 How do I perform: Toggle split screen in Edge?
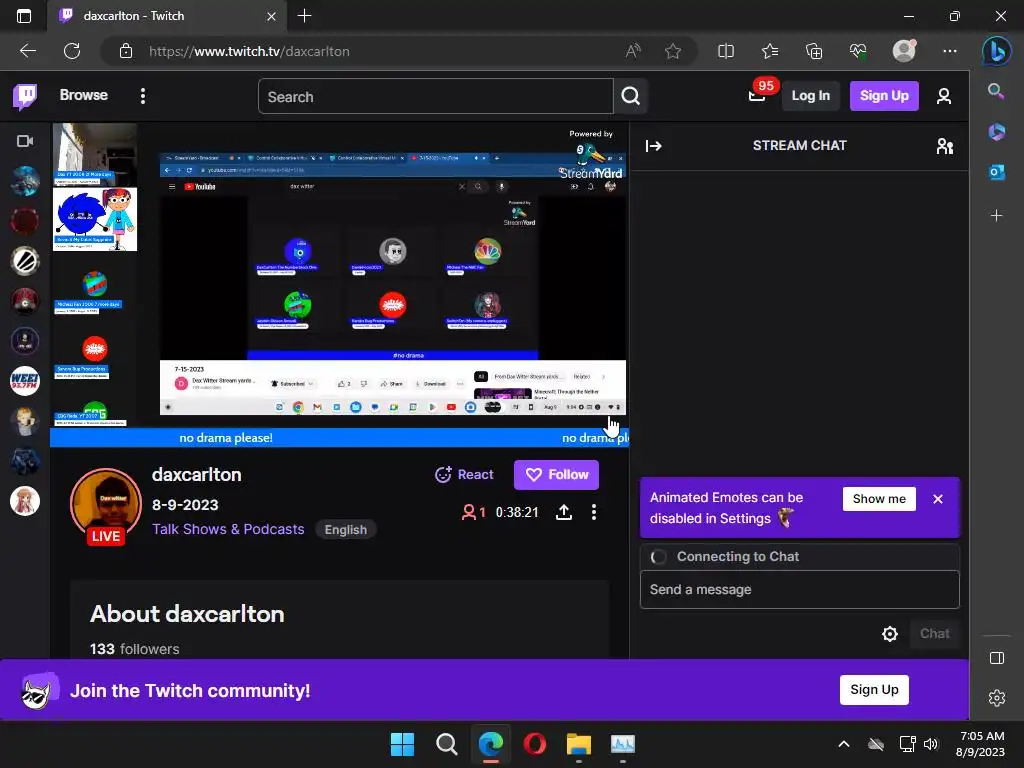point(726,51)
